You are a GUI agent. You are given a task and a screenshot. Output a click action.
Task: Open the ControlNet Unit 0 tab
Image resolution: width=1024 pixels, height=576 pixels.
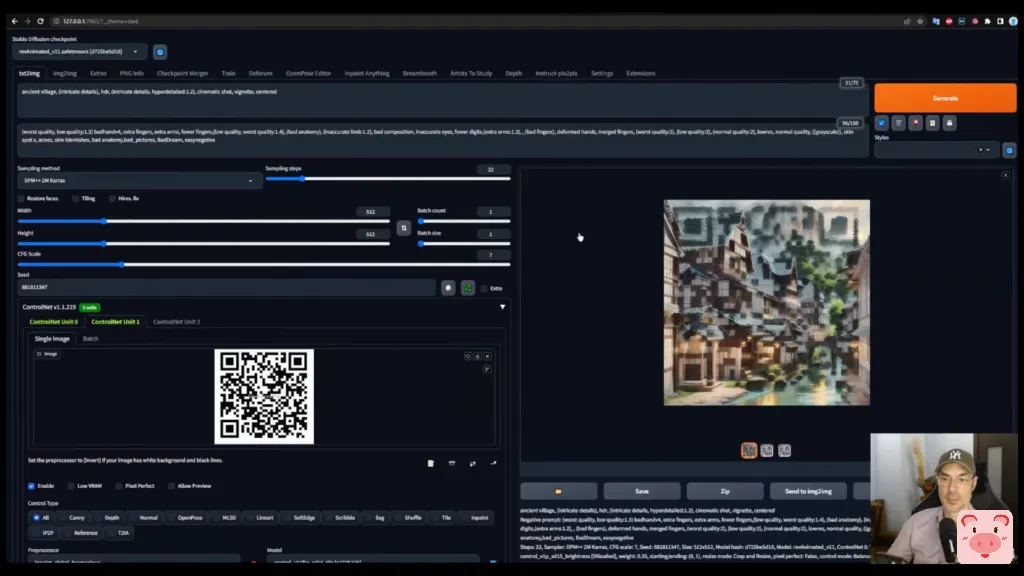(x=53, y=322)
